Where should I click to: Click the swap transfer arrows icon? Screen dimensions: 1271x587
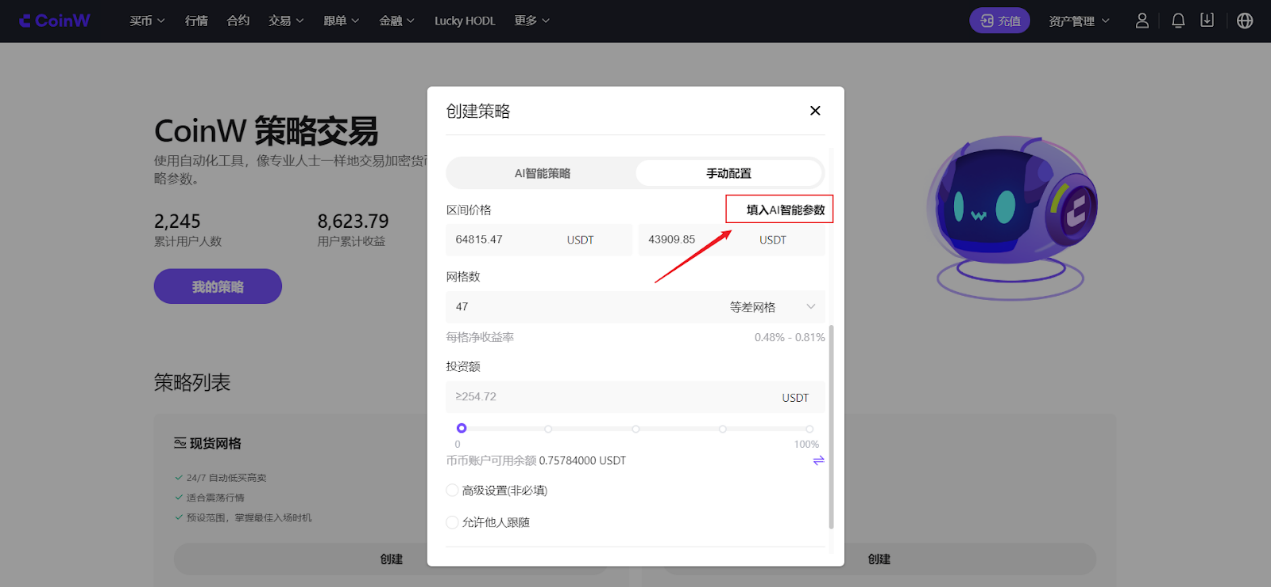pos(818,460)
